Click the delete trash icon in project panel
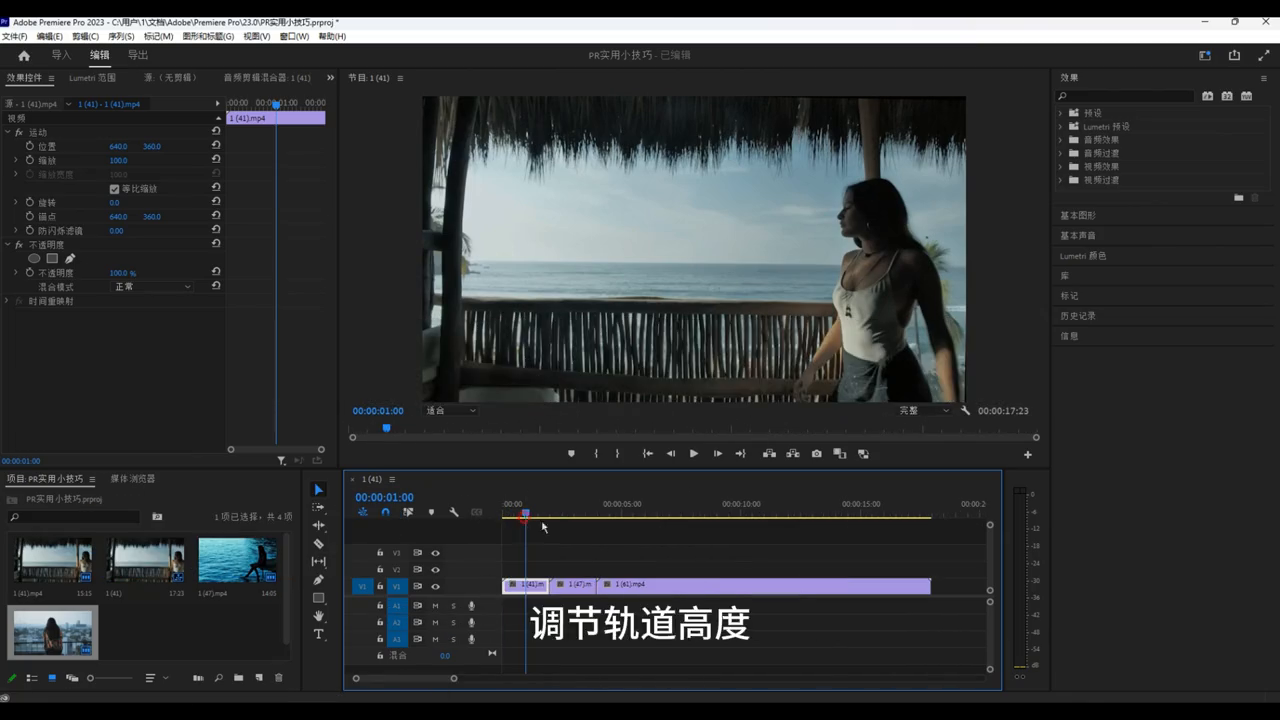The width and height of the screenshot is (1280, 720). point(279,678)
